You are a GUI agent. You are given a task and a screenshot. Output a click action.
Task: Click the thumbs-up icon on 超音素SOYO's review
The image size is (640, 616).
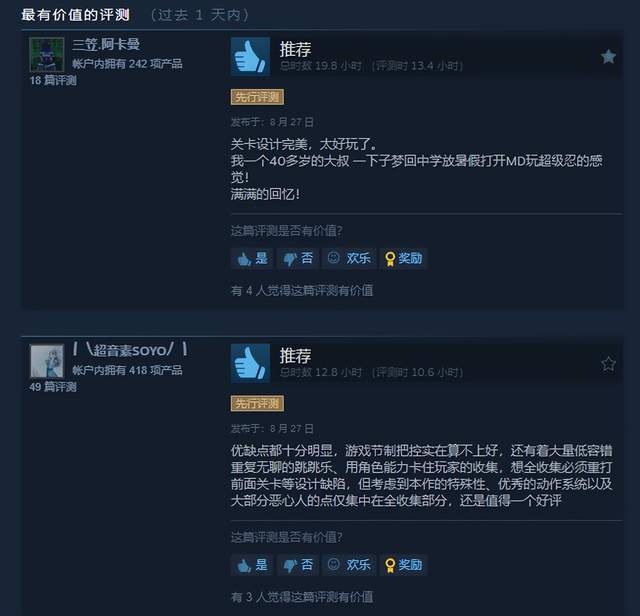250,363
